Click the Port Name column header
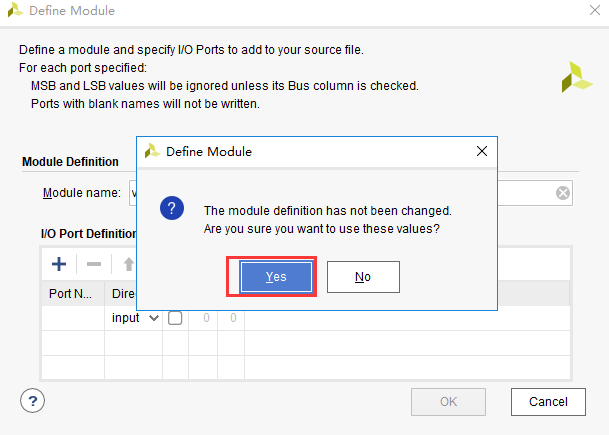The height and width of the screenshot is (435, 609). click(x=71, y=294)
